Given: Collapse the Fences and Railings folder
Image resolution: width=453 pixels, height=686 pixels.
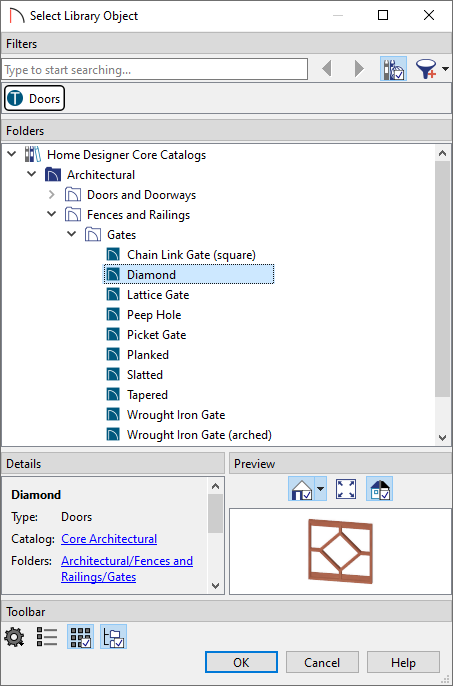Looking at the screenshot, I should [52, 214].
